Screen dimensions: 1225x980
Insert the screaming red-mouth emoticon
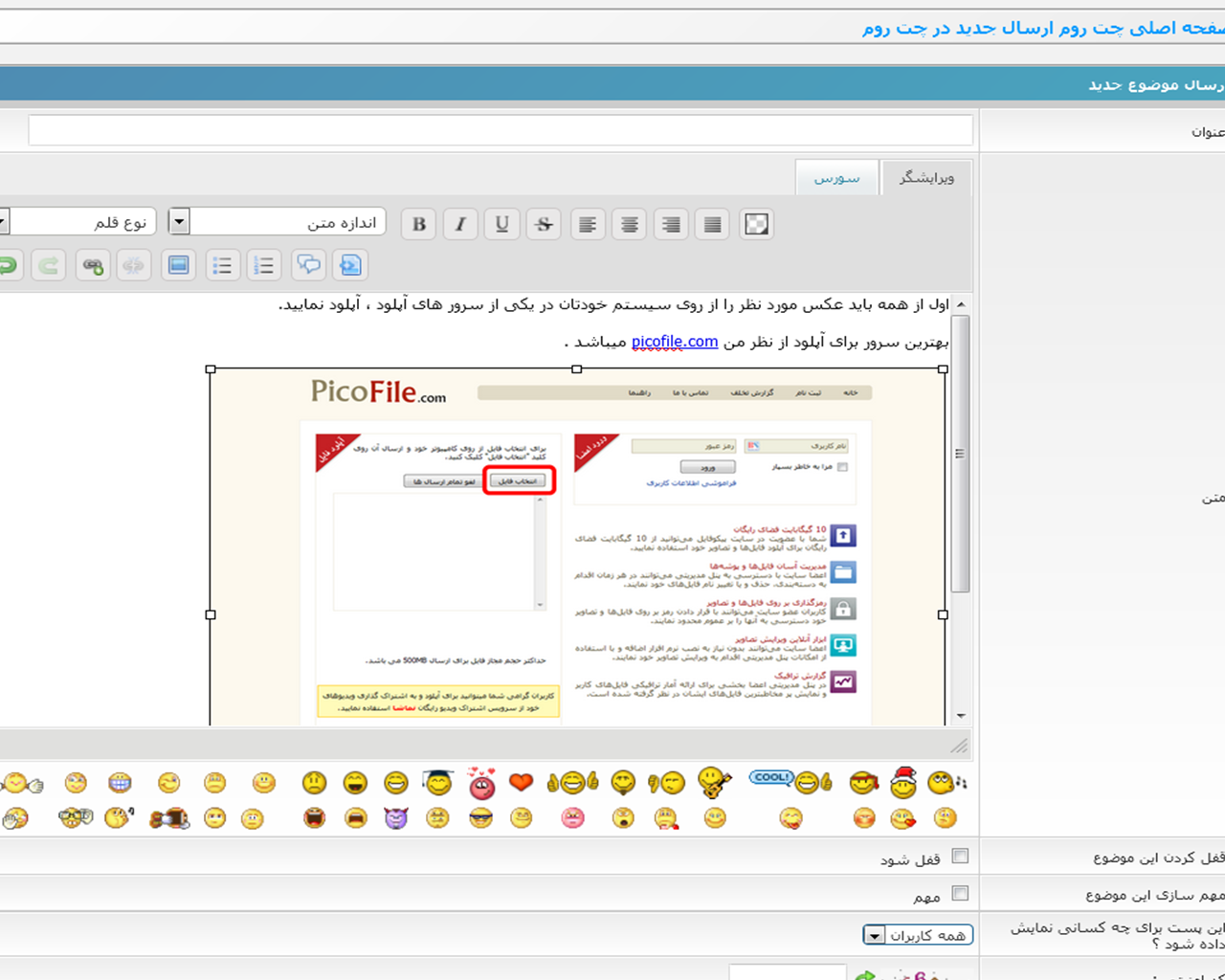pos(314,817)
